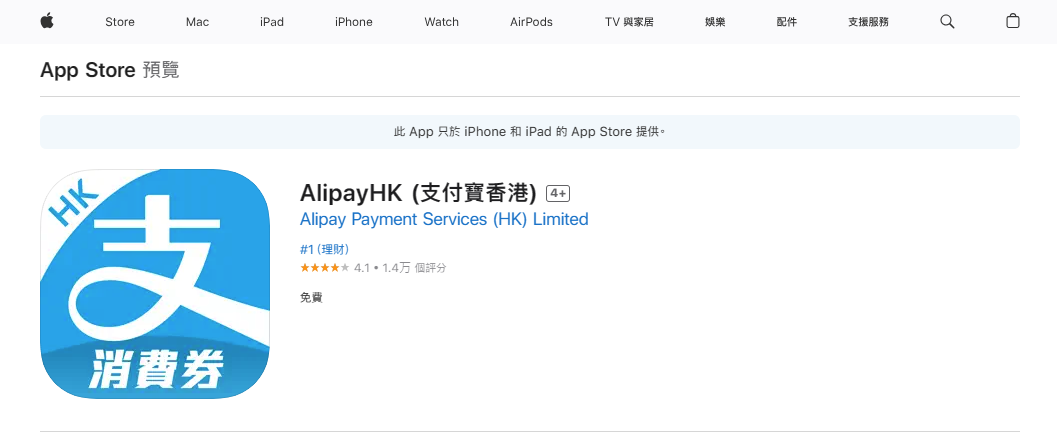Open the 配件 navigation item
Image resolution: width=1057 pixels, height=448 pixels.
tap(787, 22)
